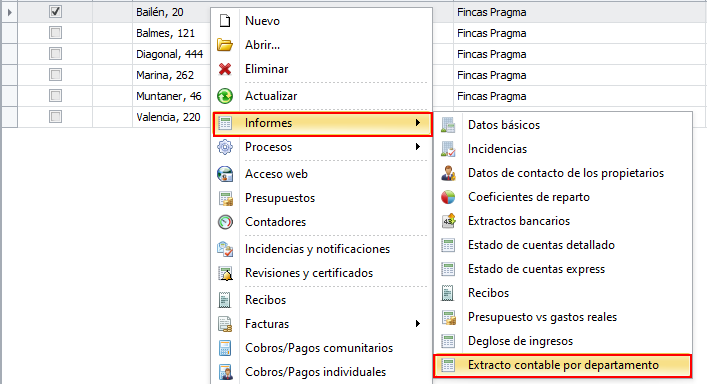Click Fincas Pragma in the Muntaner row
707x384 pixels.
coord(491,96)
